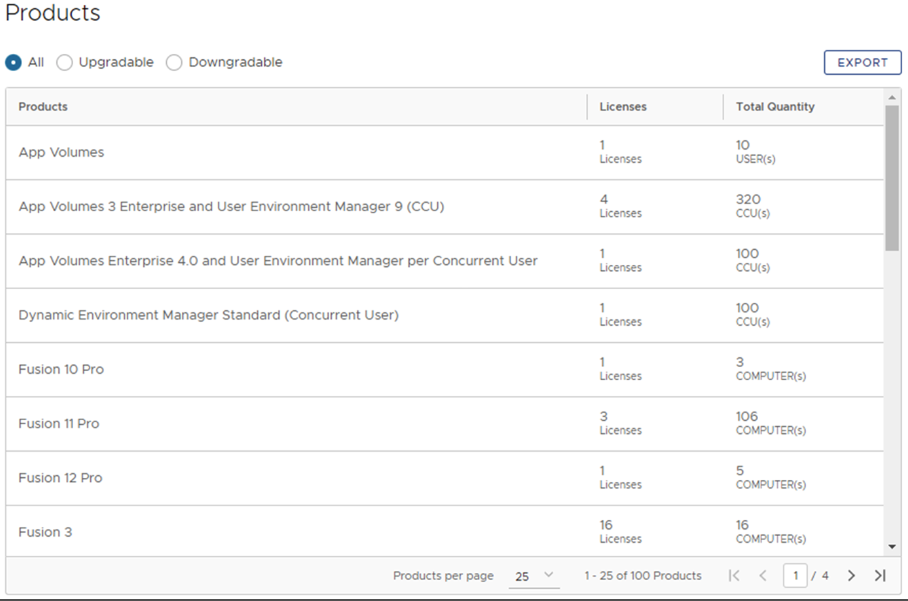Click the scrollbar up arrow

(x=893, y=97)
